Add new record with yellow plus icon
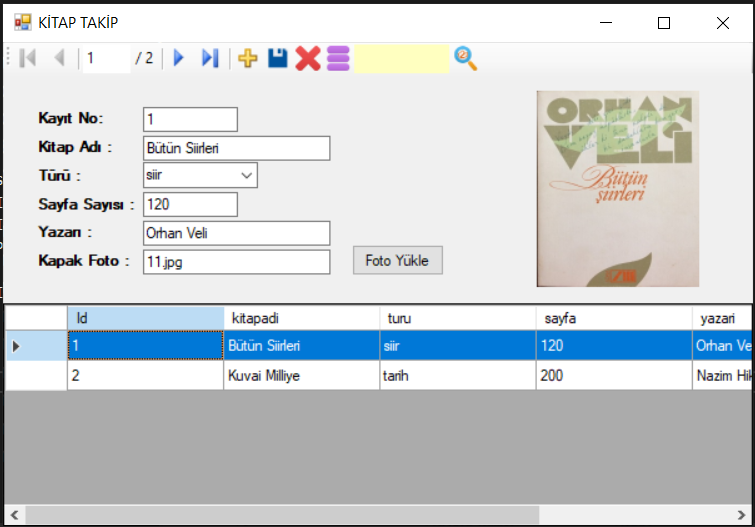The image size is (755, 527). click(x=247, y=58)
